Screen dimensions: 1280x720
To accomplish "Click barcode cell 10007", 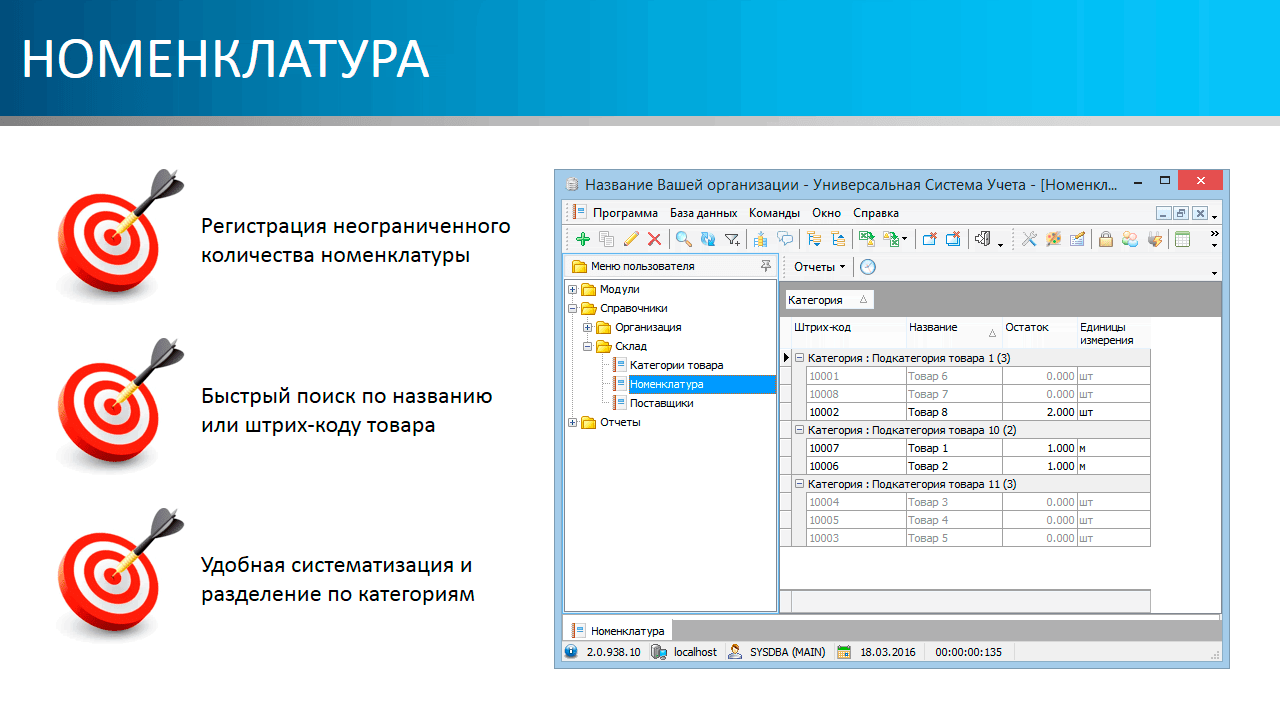I will (856, 448).
